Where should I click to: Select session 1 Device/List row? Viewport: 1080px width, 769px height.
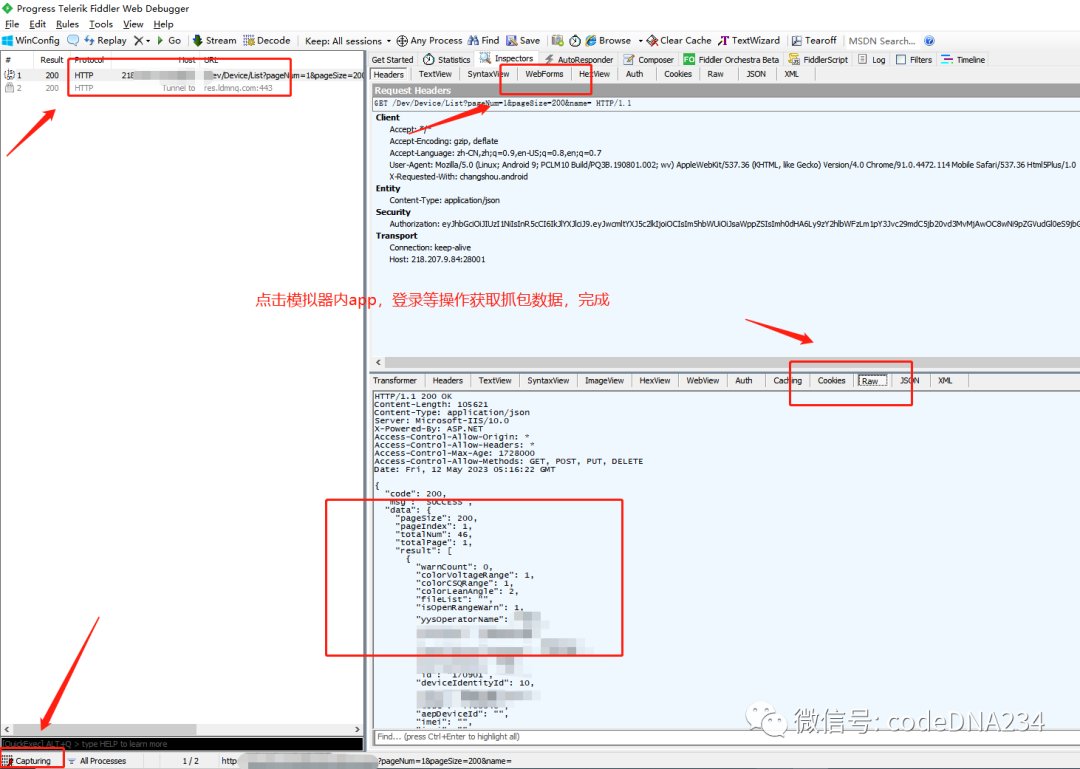click(183, 75)
